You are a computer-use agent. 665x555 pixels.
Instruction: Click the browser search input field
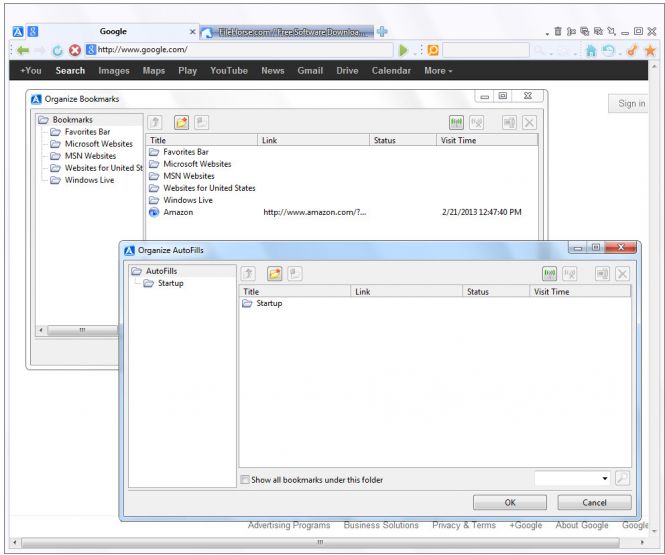486,50
